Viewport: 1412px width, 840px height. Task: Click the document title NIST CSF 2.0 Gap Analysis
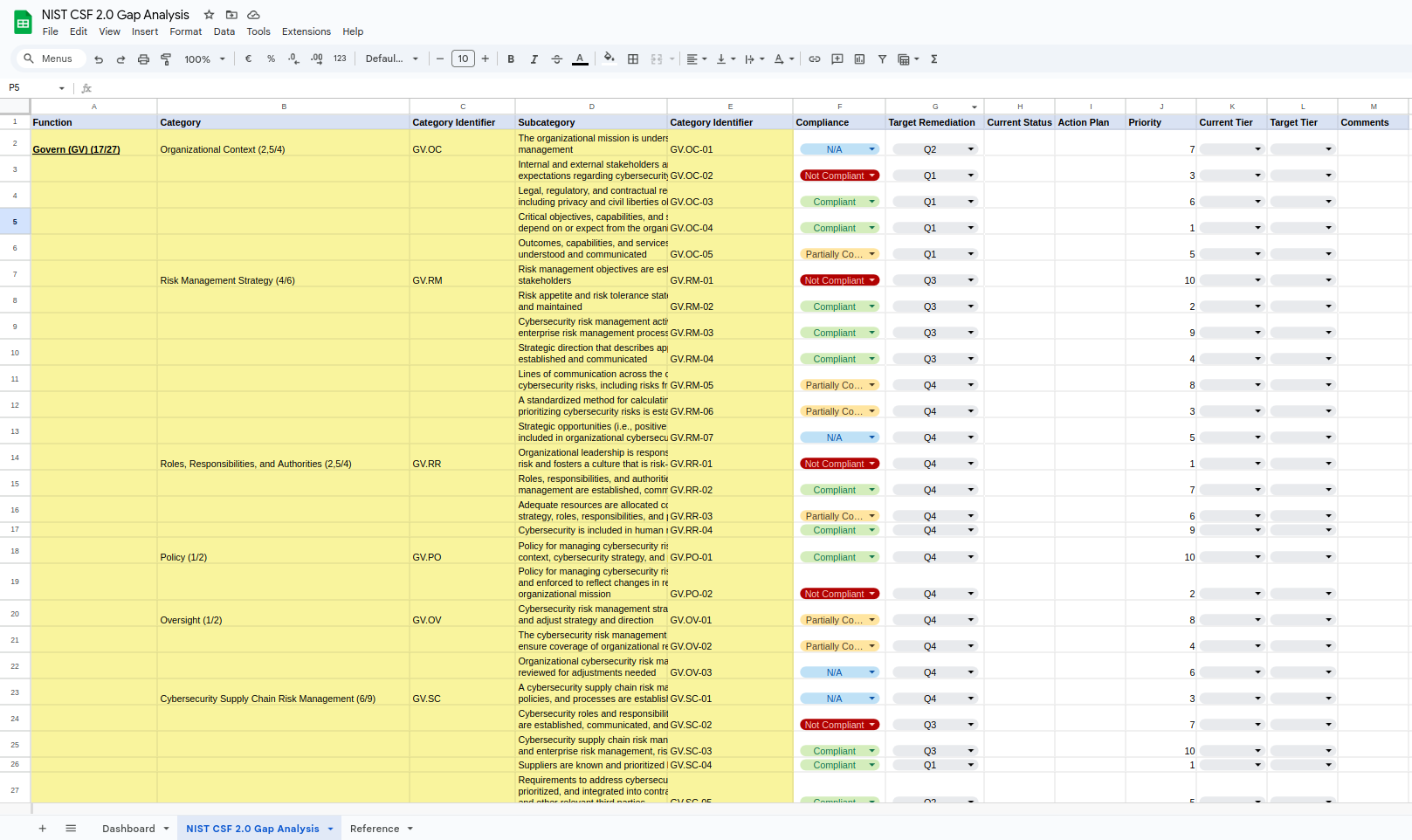pyautogui.click(x=115, y=15)
